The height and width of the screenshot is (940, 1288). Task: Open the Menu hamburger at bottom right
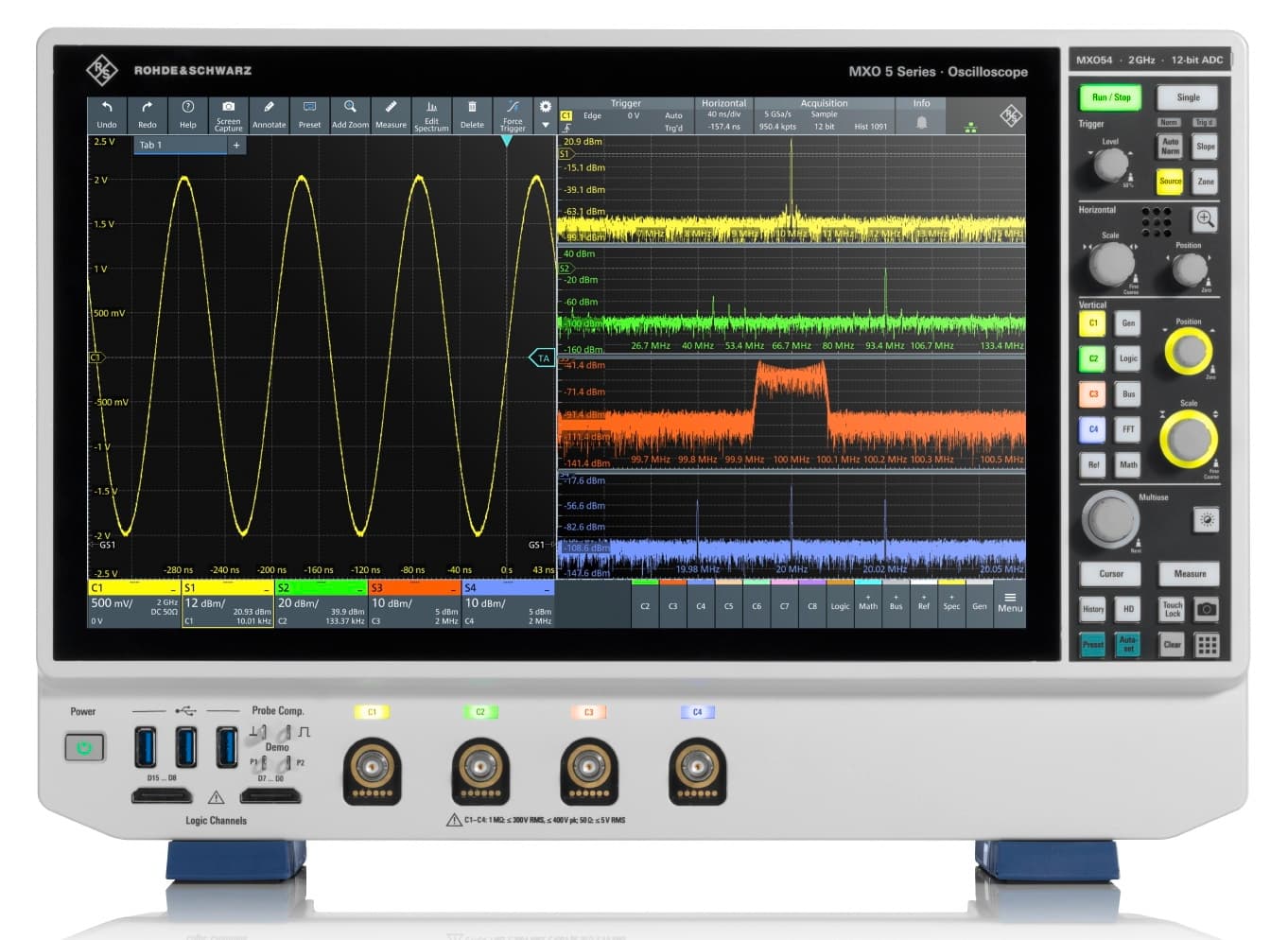tap(1010, 601)
